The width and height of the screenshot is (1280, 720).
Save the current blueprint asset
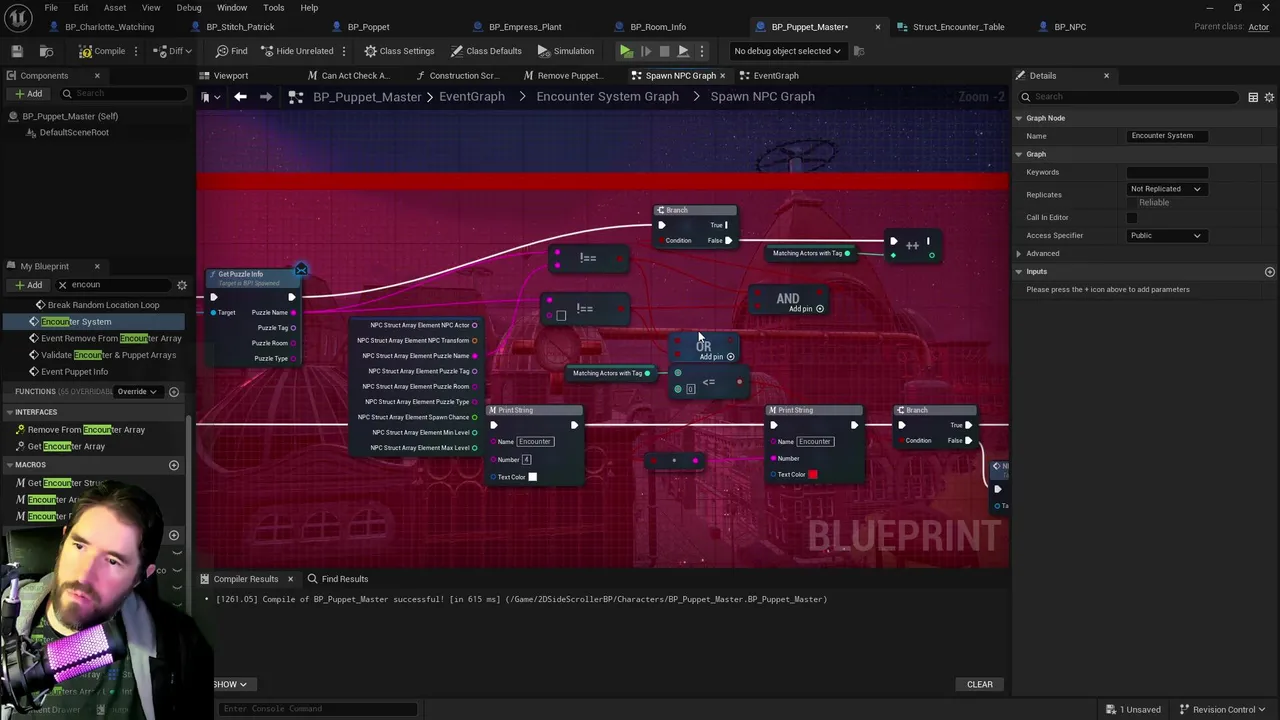pyautogui.click(x=17, y=51)
